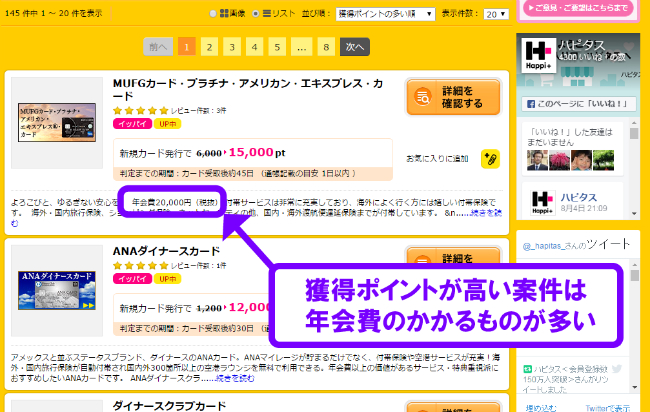650x412 pixels.
Task: Go to pagination page 3
Action: [x=232, y=47]
